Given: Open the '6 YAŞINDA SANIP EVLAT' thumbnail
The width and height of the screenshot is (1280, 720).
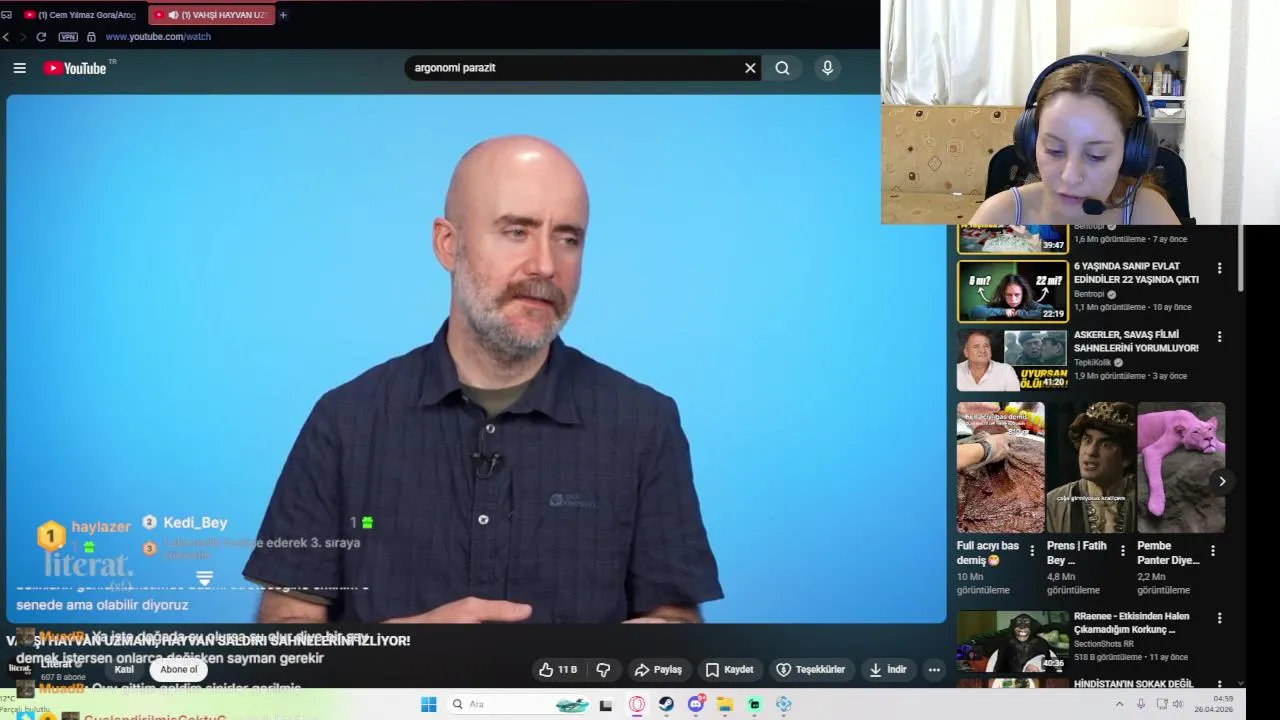Looking at the screenshot, I should (x=1012, y=292).
